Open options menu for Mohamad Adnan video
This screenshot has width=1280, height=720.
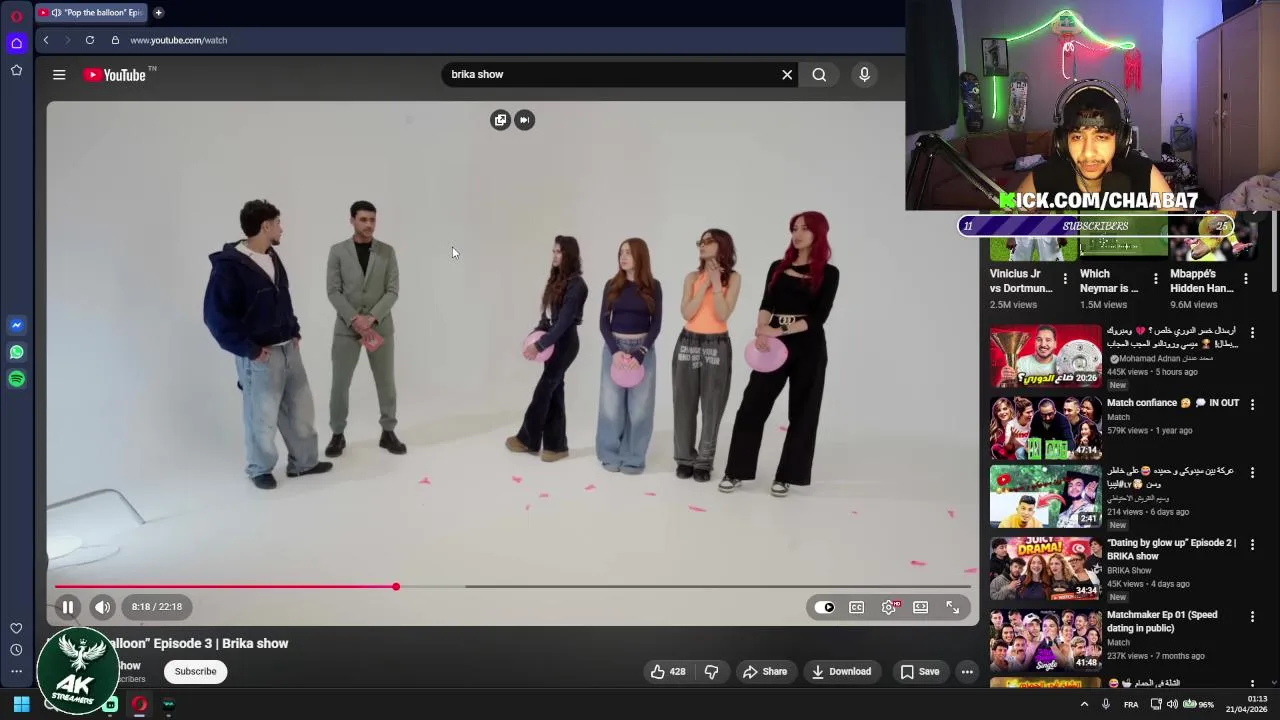point(1252,332)
